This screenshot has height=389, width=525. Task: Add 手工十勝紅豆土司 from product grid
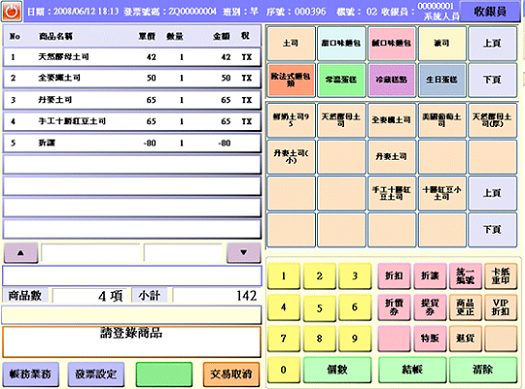tap(391, 193)
